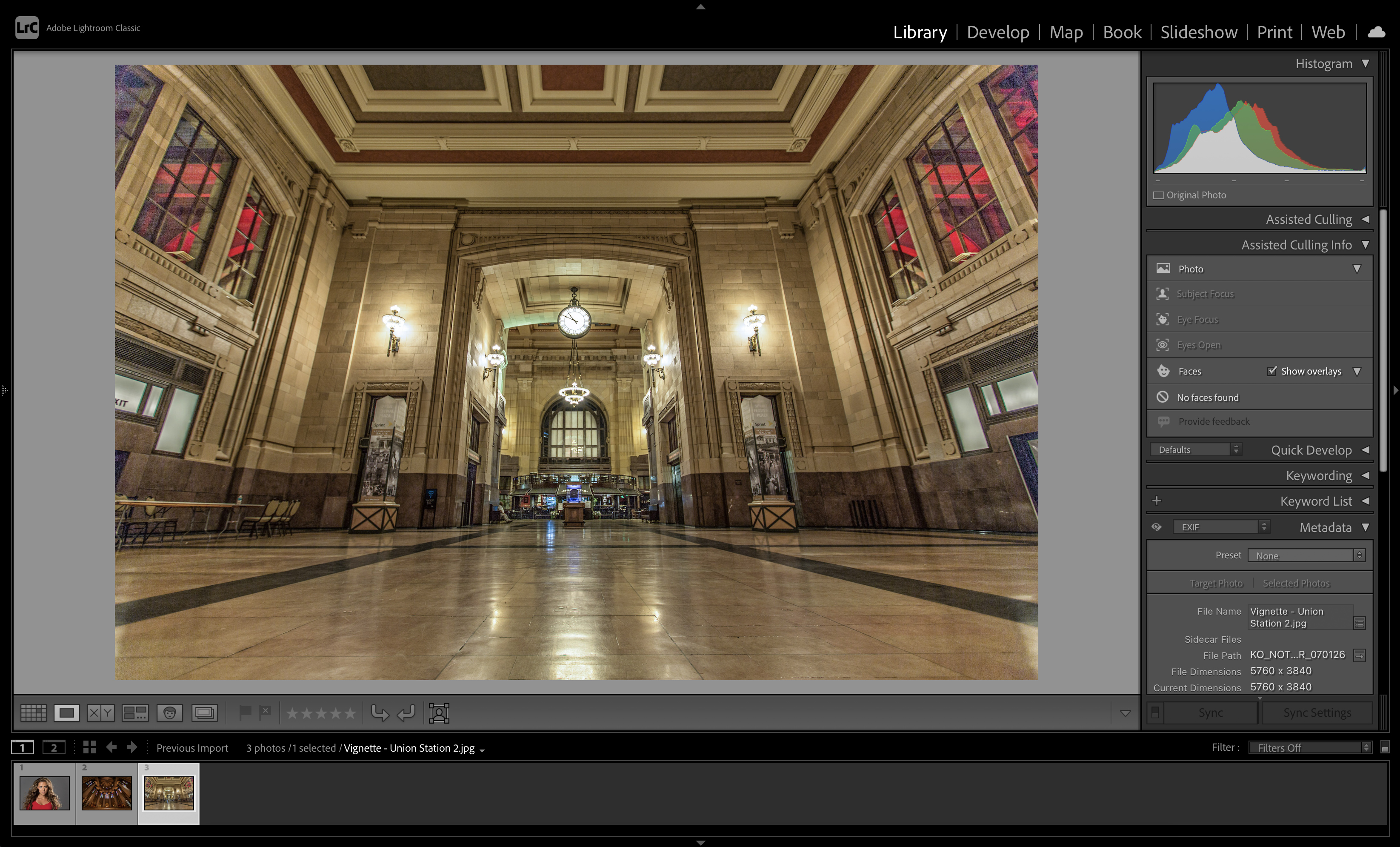Screen dimensions: 1400x847
Task: Open the EXIF metadata set dropdown
Action: (x=1221, y=527)
